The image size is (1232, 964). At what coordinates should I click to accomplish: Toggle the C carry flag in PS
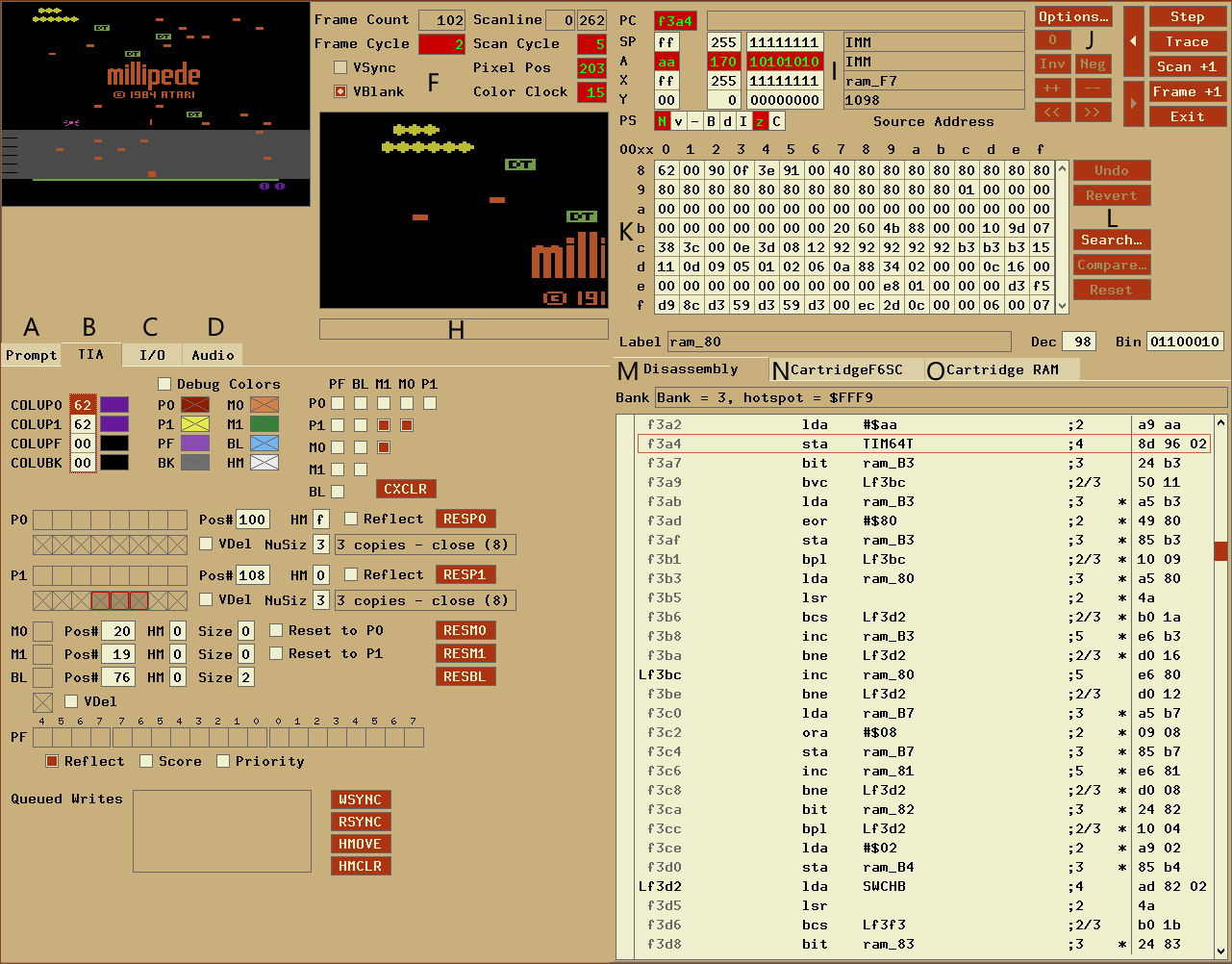[x=776, y=121]
